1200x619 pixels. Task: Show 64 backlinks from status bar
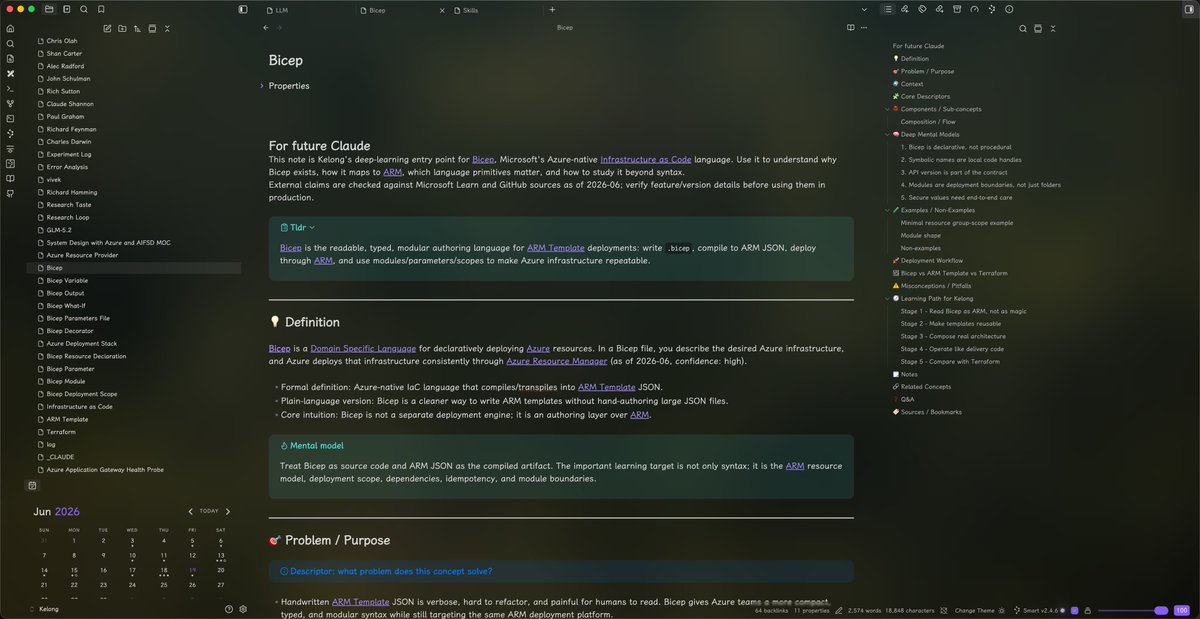[x=772, y=610]
